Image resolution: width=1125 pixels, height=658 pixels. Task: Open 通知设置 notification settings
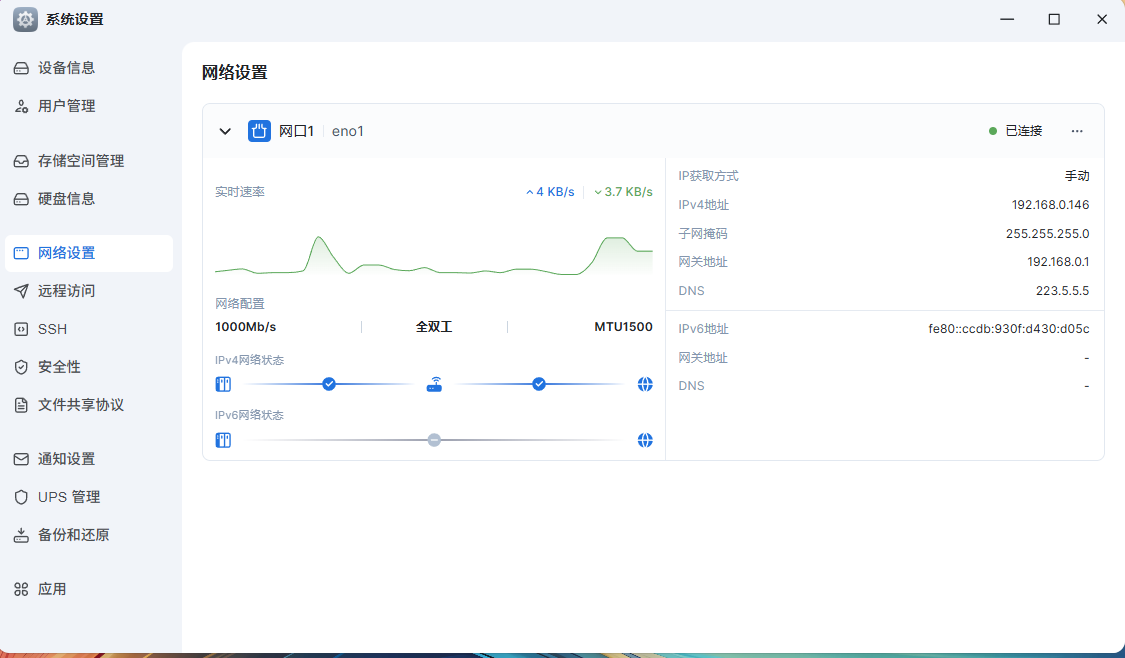pyautogui.click(x=67, y=458)
